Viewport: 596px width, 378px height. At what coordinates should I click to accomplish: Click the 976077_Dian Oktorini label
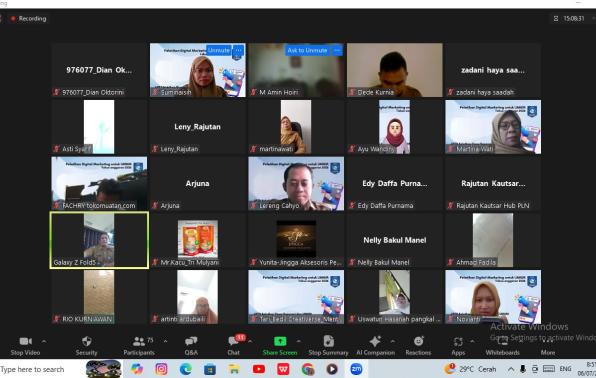[93, 92]
